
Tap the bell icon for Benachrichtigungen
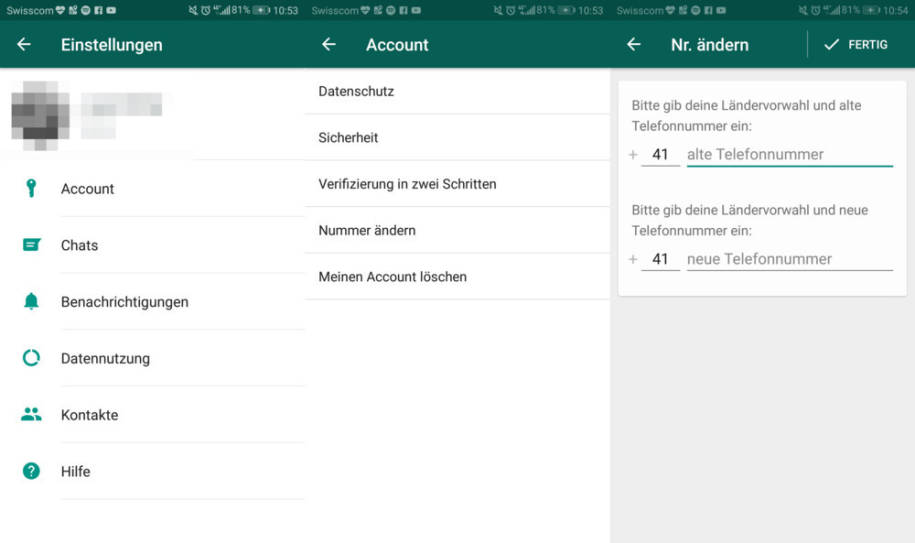pos(31,302)
